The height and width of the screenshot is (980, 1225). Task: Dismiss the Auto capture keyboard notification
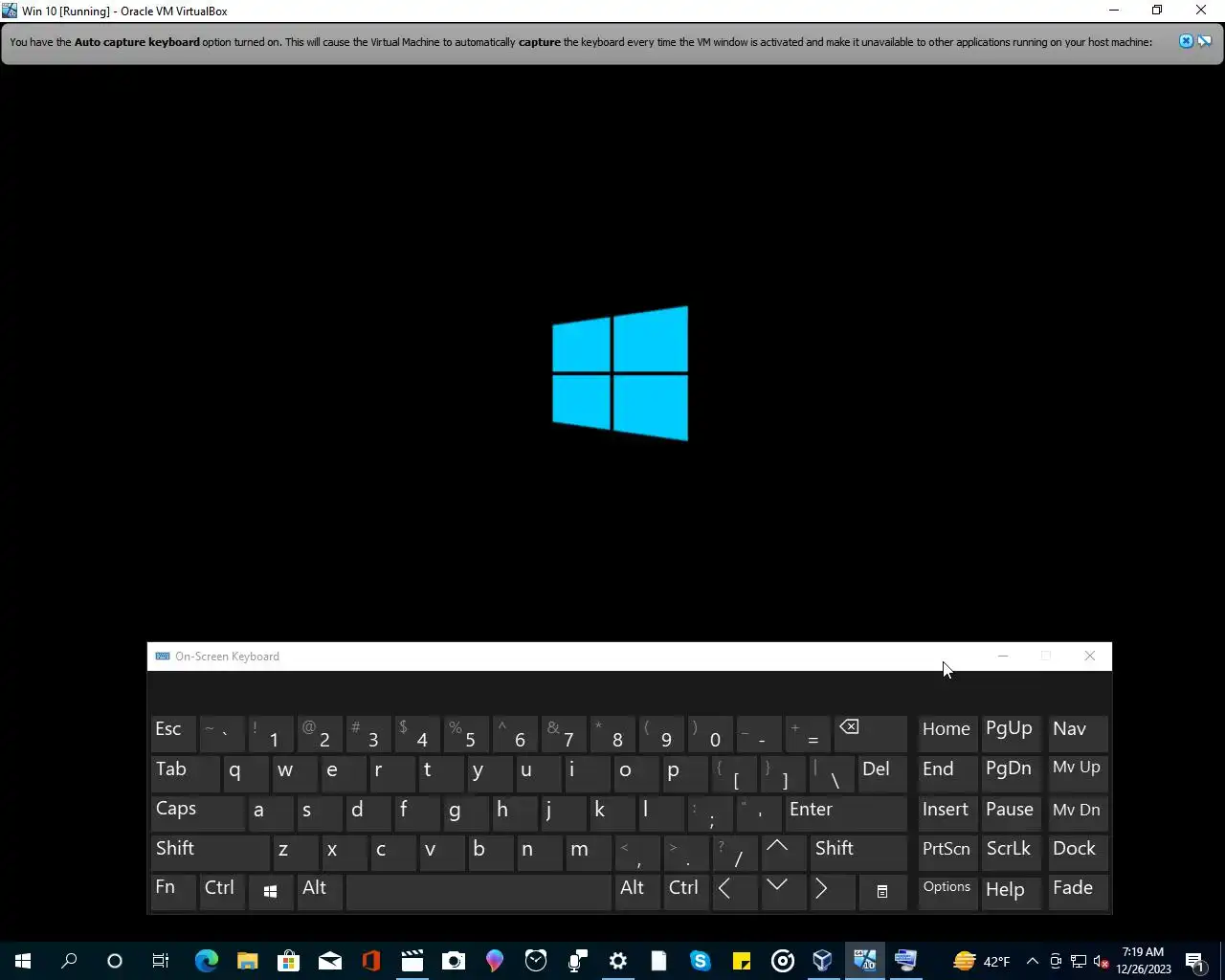[x=1186, y=41]
